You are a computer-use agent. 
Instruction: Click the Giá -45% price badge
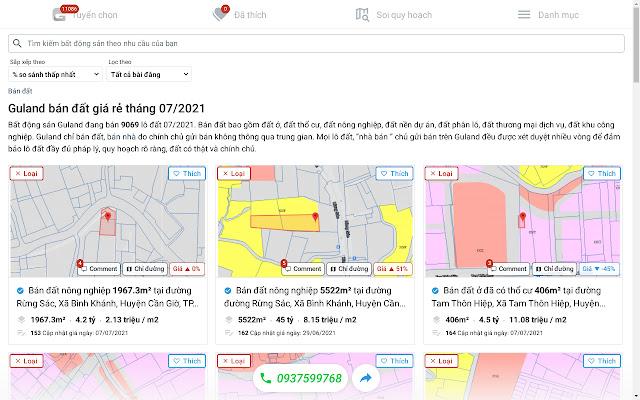600,269
